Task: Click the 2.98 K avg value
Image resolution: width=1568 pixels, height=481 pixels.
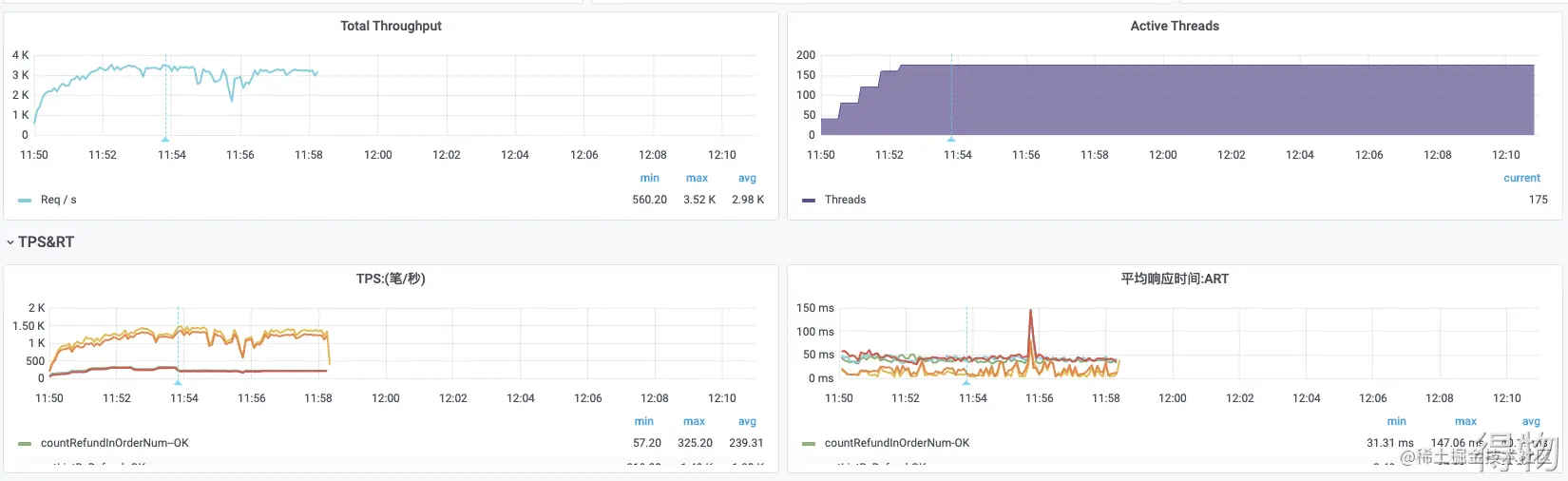Action: [x=748, y=200]
